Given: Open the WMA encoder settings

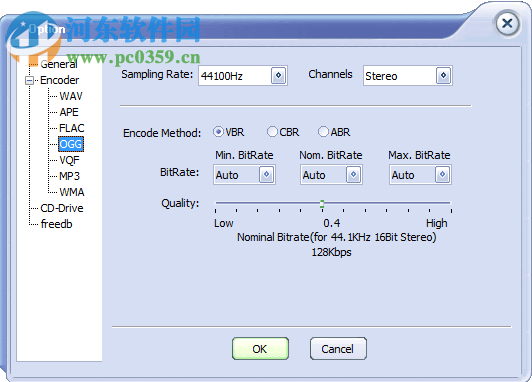Looking at the screenshot, I should pos(72,192).
